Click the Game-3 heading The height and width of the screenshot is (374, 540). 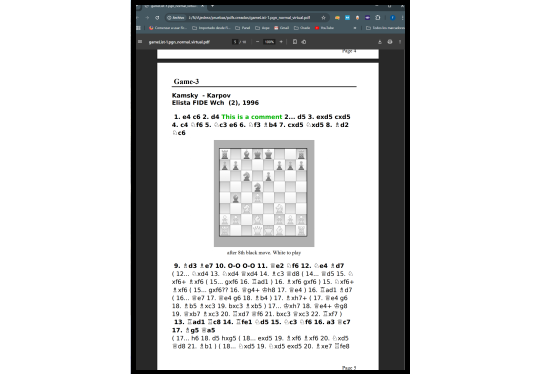pyautogui.click(x=186, y=82)
